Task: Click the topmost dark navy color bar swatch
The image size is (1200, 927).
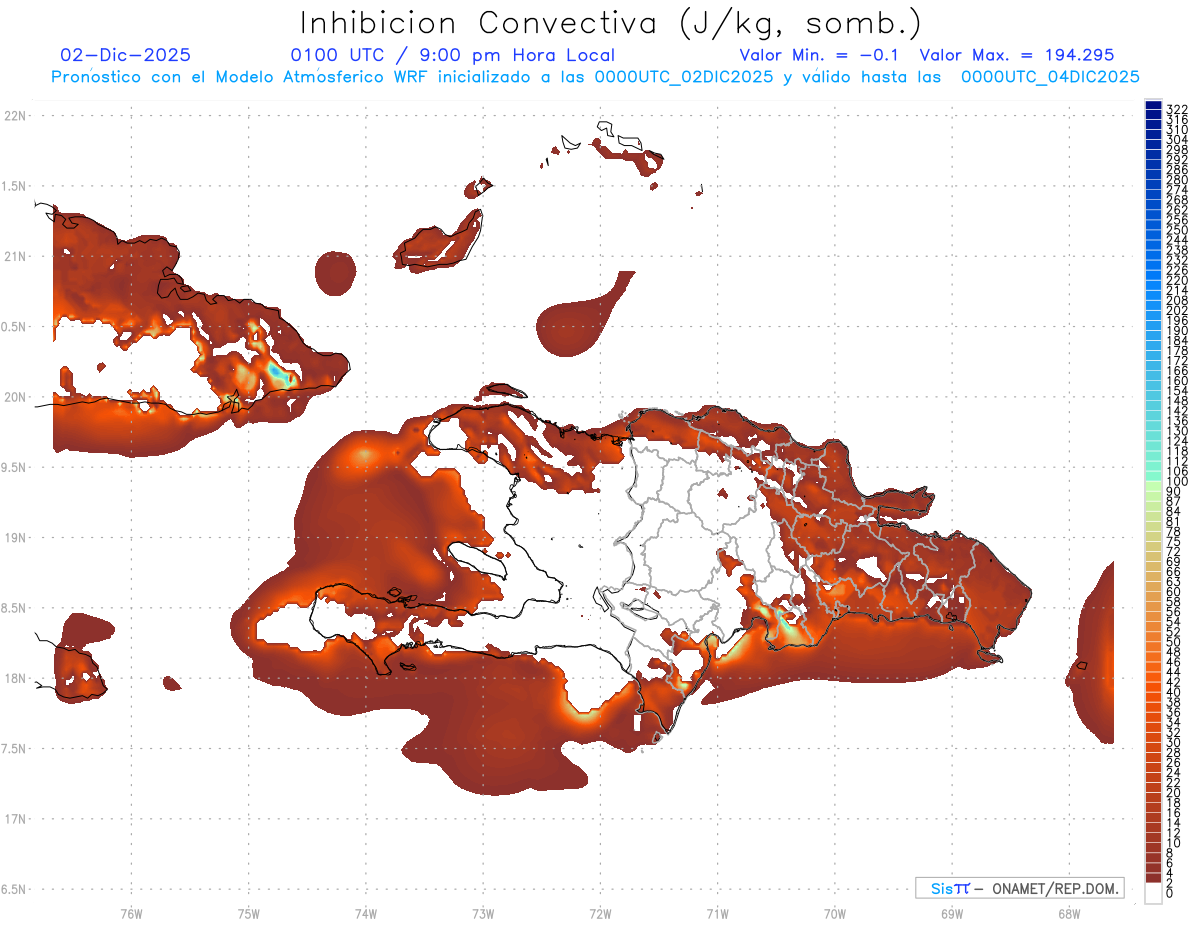Action: point(1153,104)
